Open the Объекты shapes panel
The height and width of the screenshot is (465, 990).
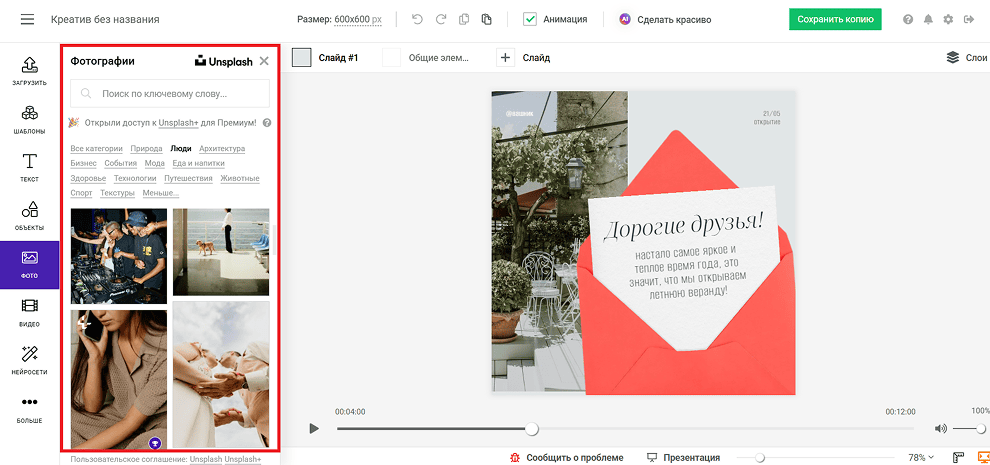pyautogui.click(x=29, y=216)
